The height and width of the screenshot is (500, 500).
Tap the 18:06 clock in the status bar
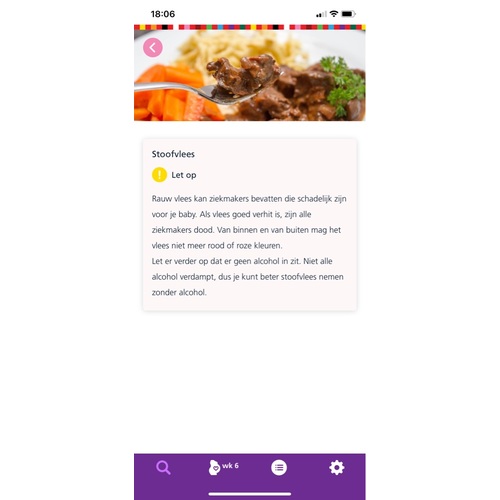click(x=163, y=14)
